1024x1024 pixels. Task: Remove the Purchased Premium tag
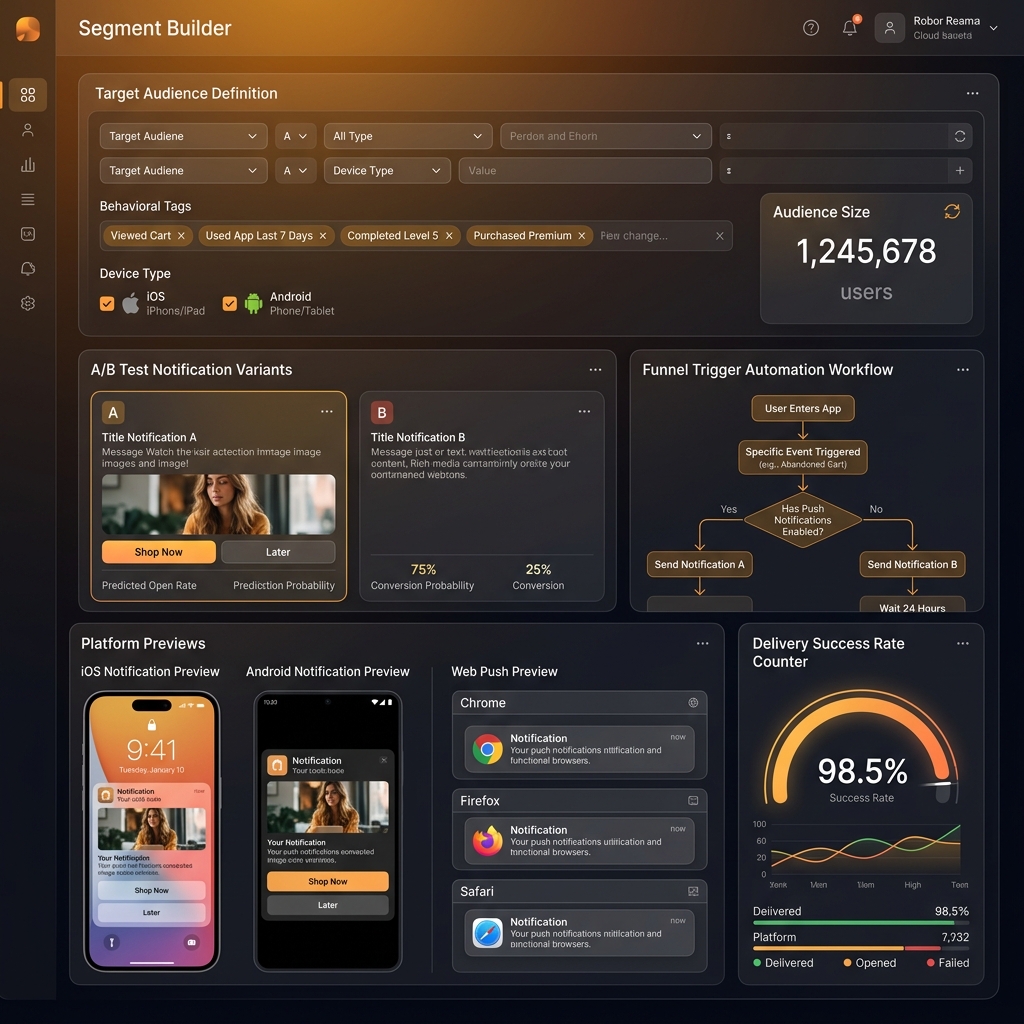pos(581,236)
